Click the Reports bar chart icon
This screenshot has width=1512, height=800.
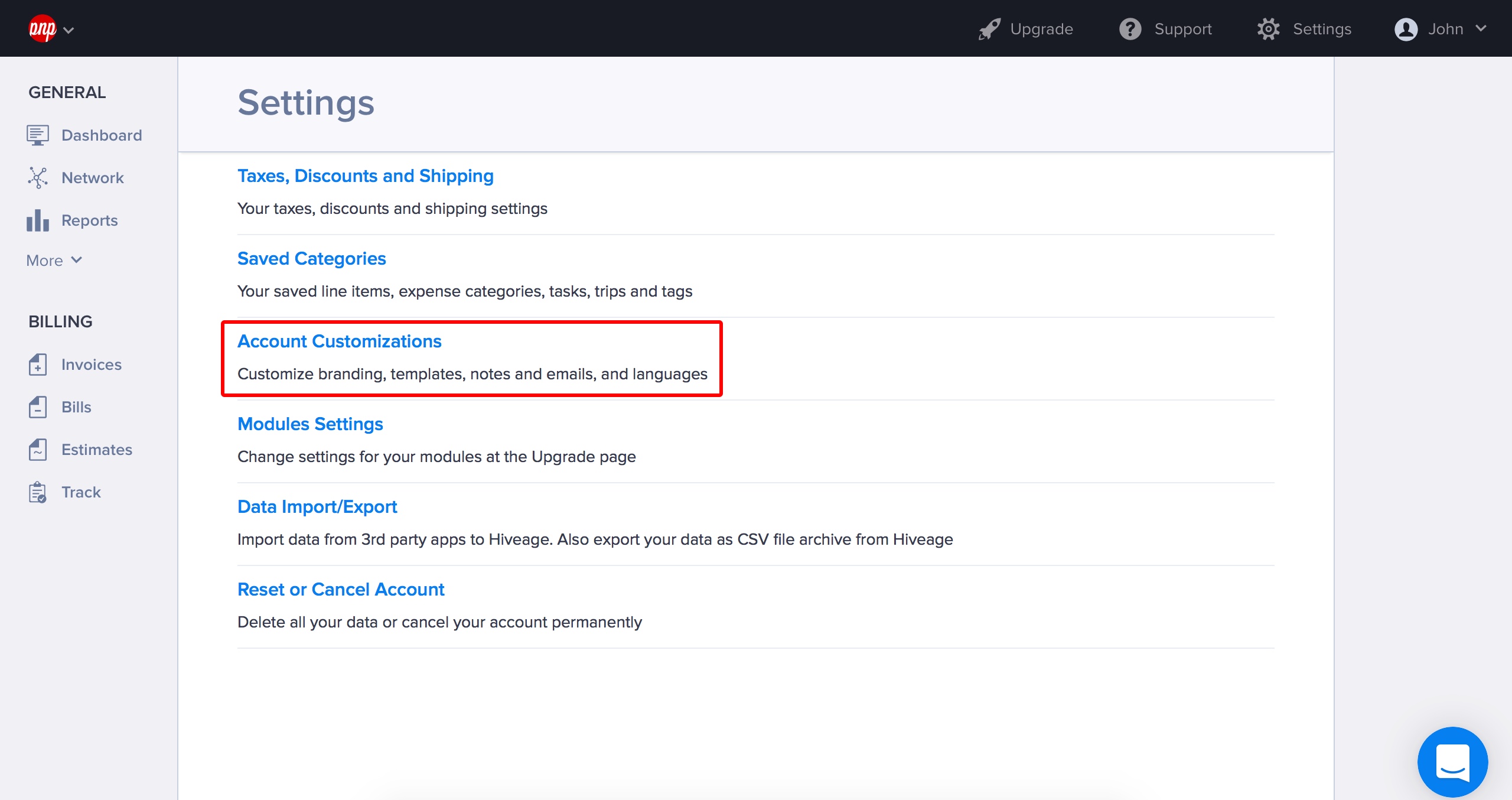37,220
